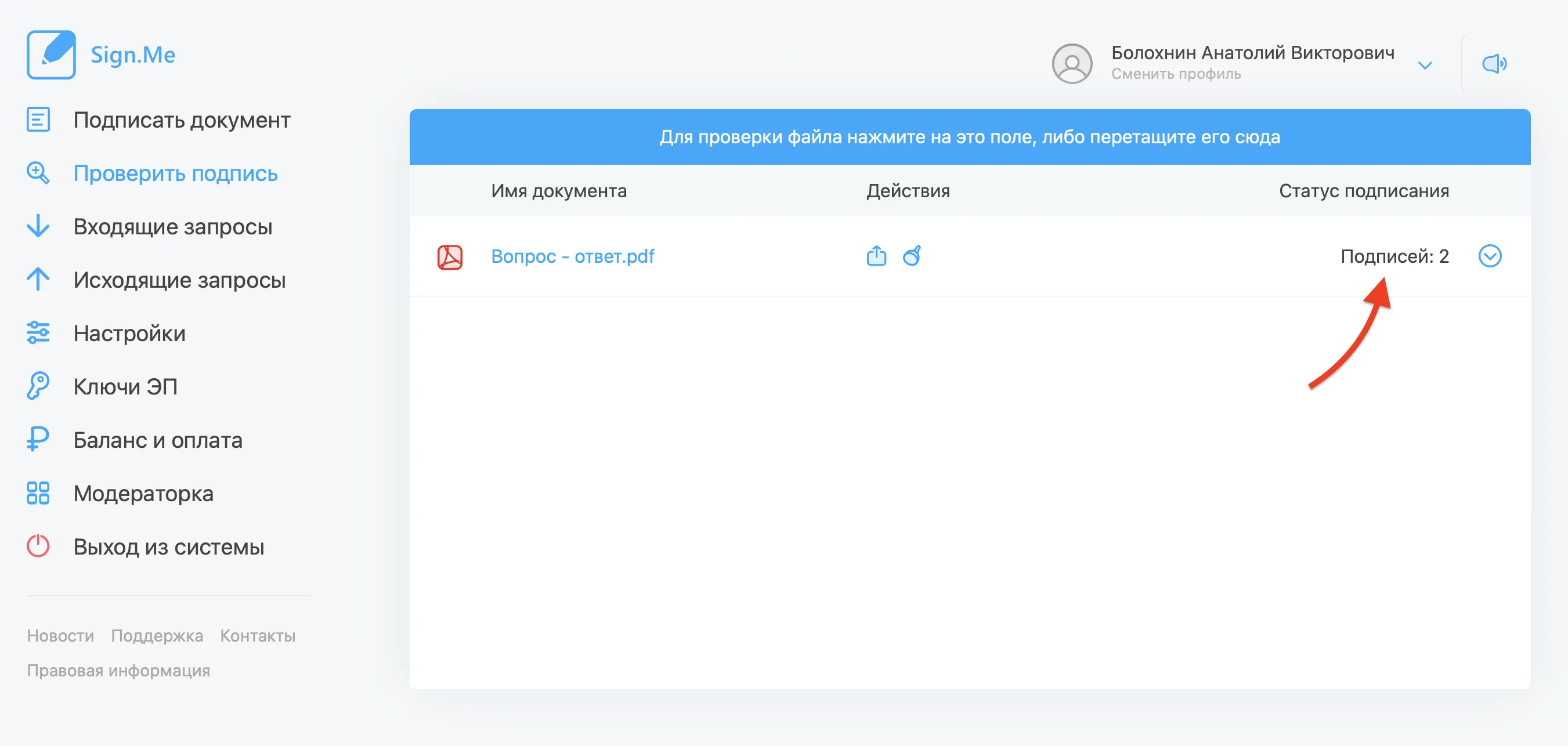Open the Баланс и оплата section
1568x746 pixels.
(x=158, y=440)
